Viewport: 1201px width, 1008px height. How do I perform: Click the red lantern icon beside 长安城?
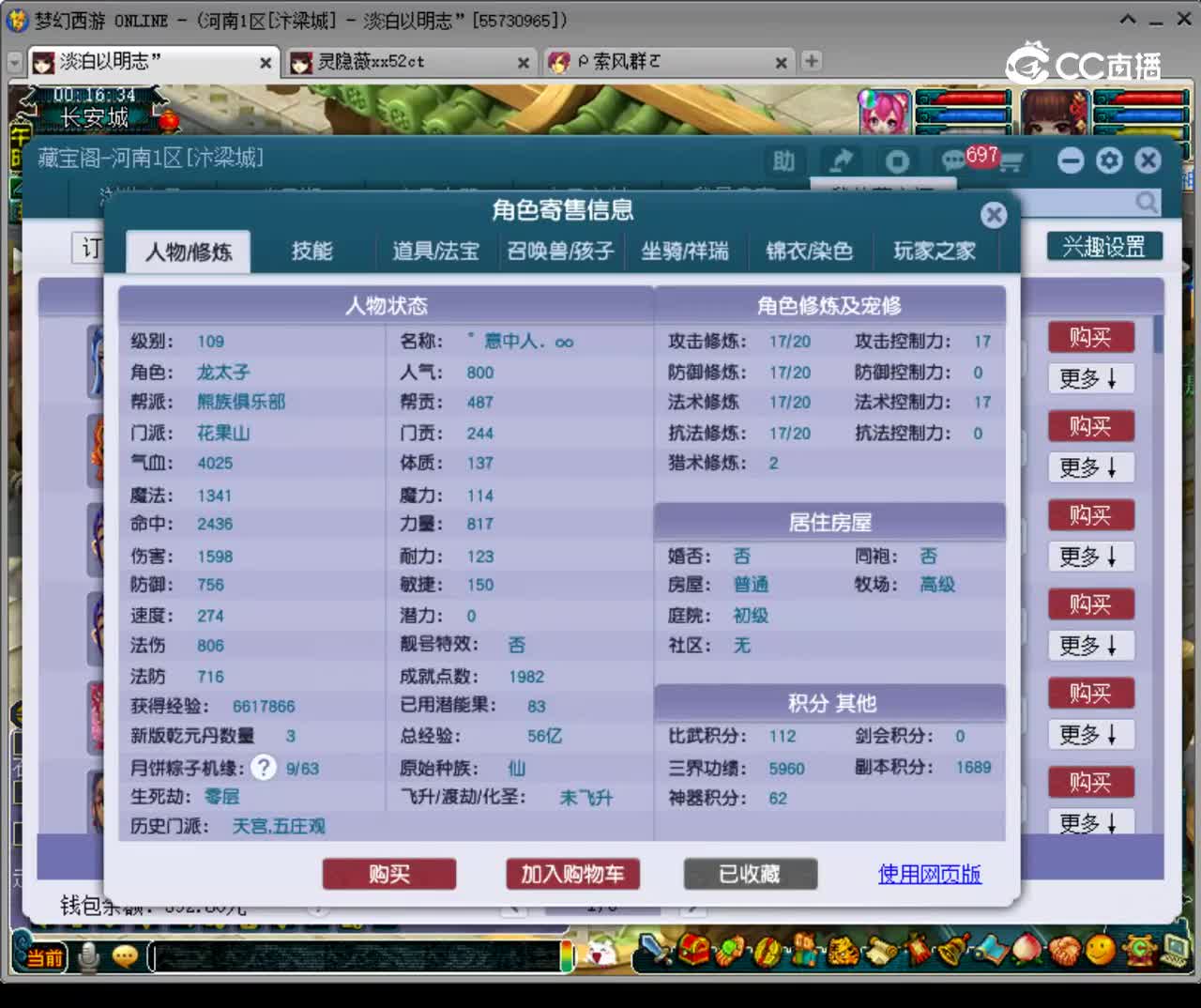click(169, 120)
